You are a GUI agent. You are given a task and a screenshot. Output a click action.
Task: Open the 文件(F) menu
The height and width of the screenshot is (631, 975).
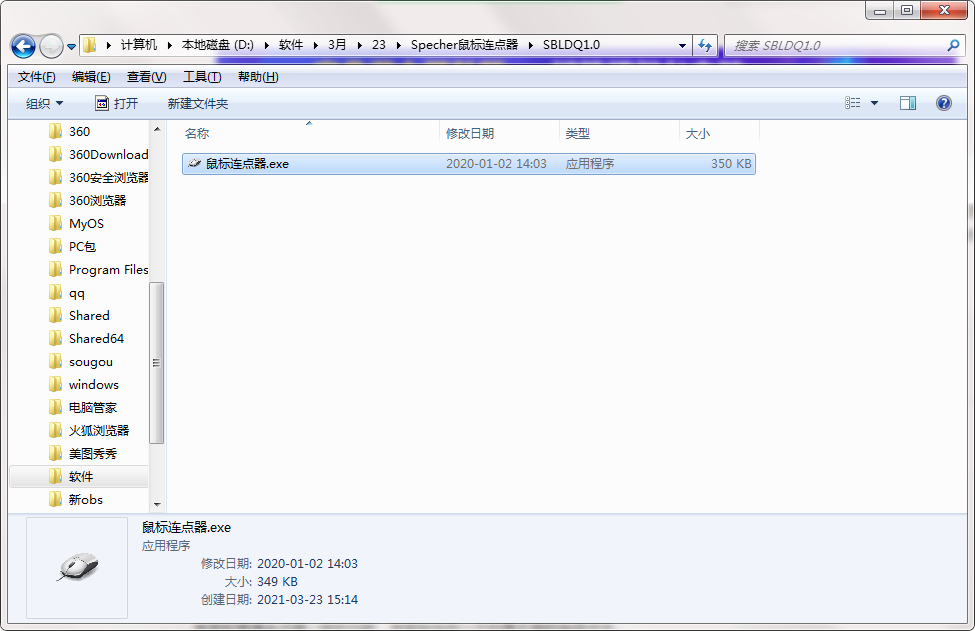[37, 77]
